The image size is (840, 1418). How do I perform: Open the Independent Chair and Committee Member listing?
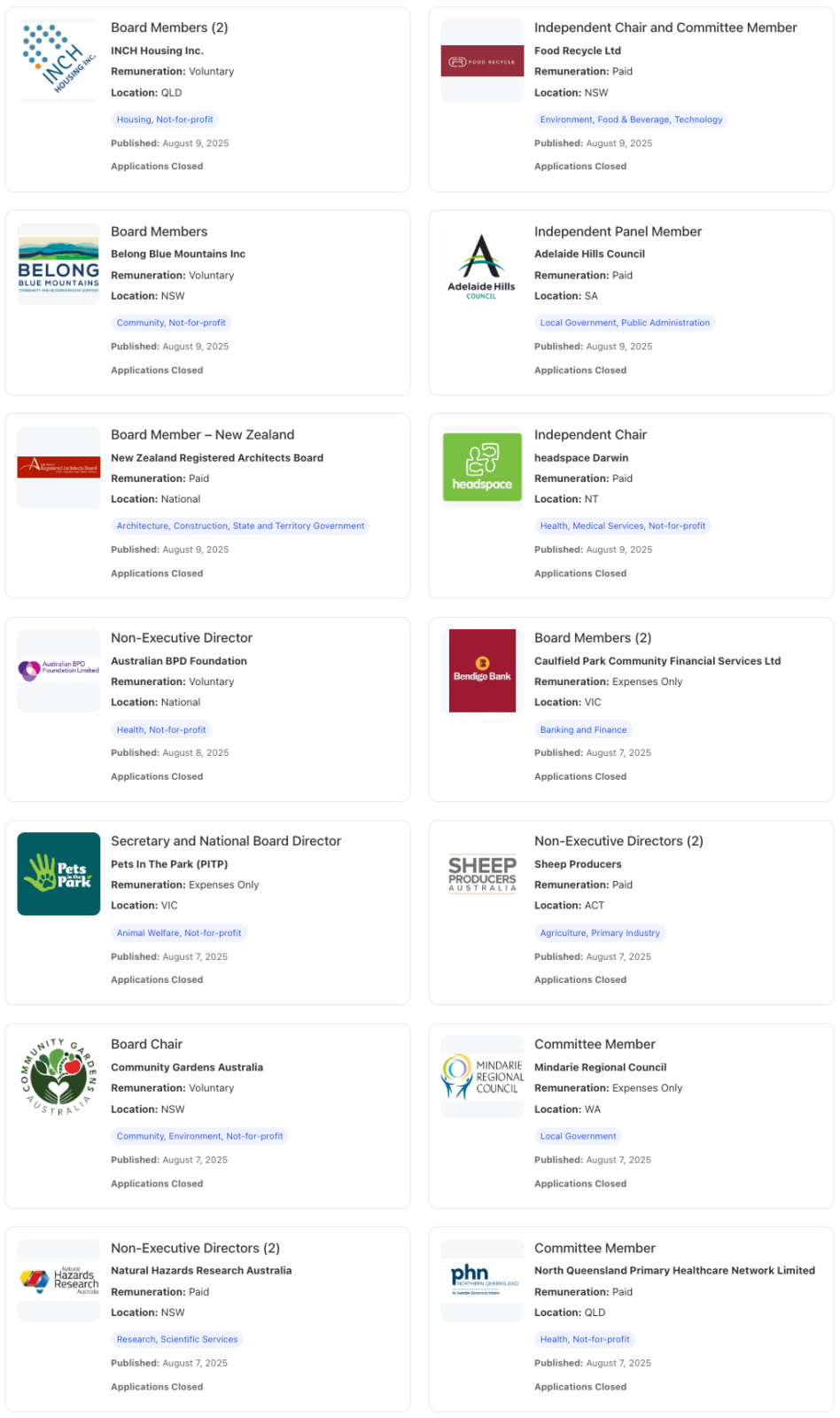tap(665, 27)
